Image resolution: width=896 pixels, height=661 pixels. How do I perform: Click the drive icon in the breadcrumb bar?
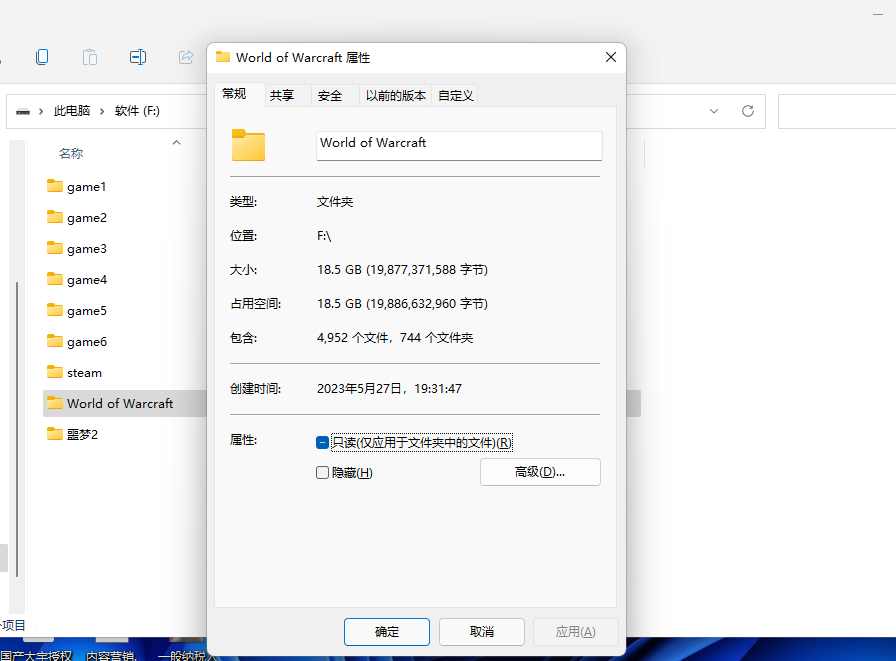[23, 111]
